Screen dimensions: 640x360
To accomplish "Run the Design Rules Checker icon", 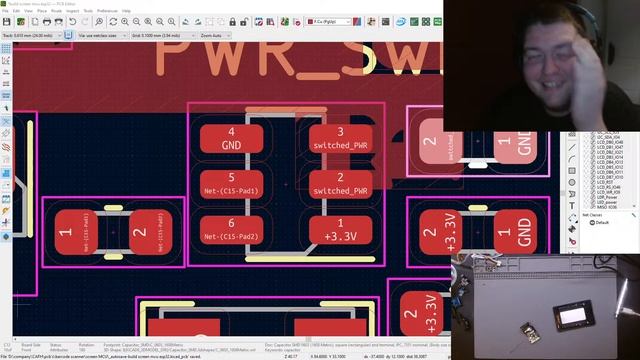I will tap(297, 22).
